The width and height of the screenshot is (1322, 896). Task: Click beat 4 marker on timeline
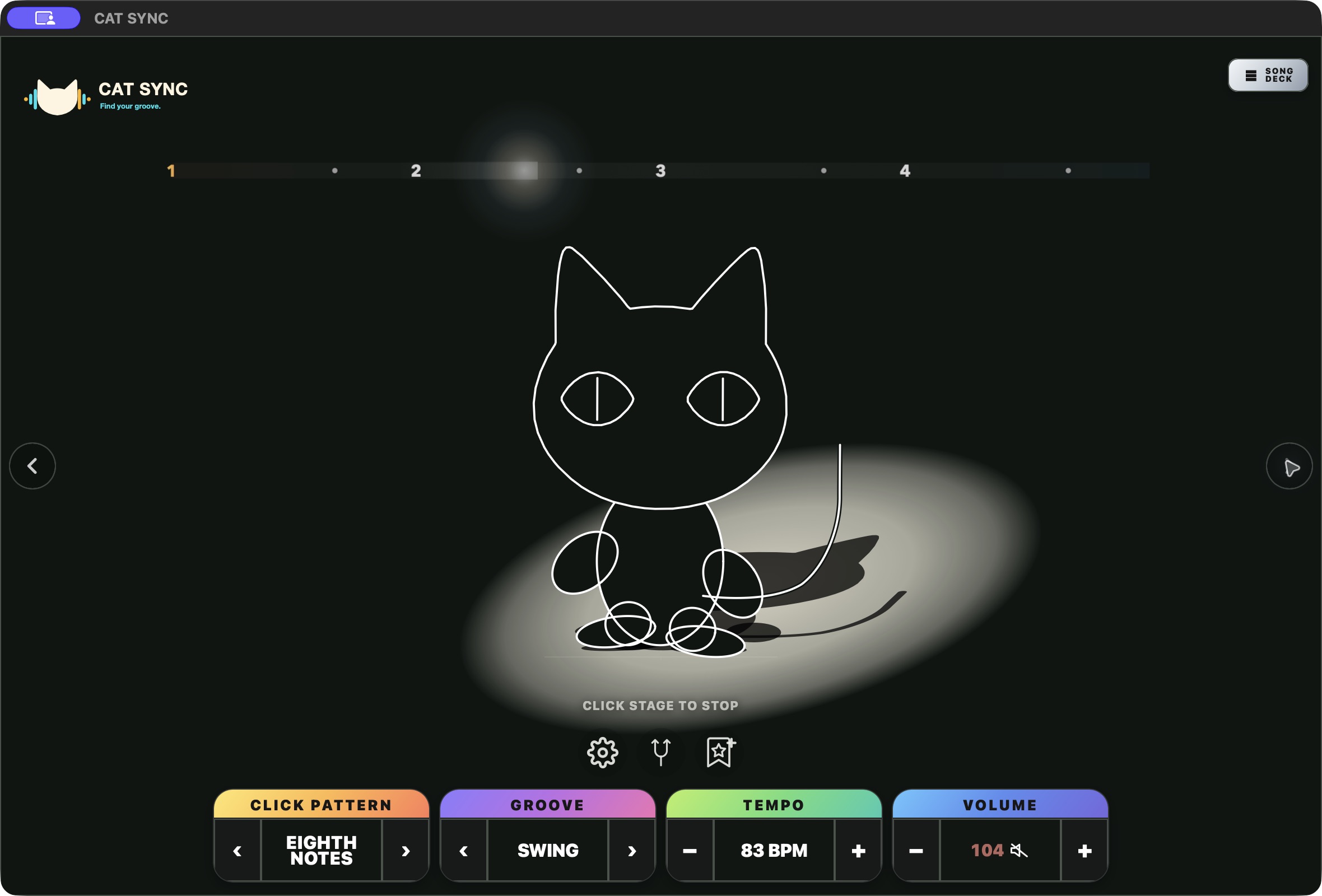[x=905, y=171]
